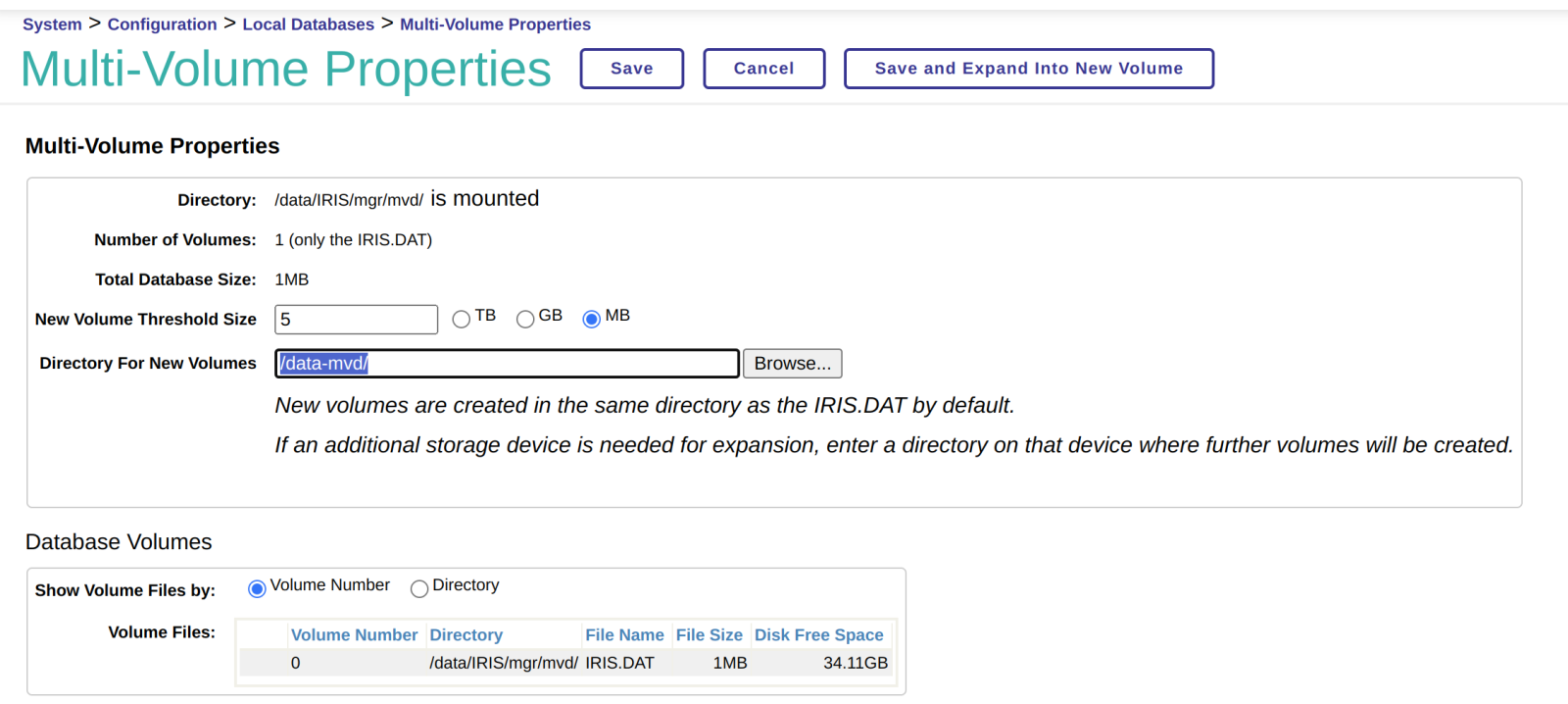The width and height of the screenshot is (1568, 704).
Task: Click the Cancel button
Action: tap(763, 69)
